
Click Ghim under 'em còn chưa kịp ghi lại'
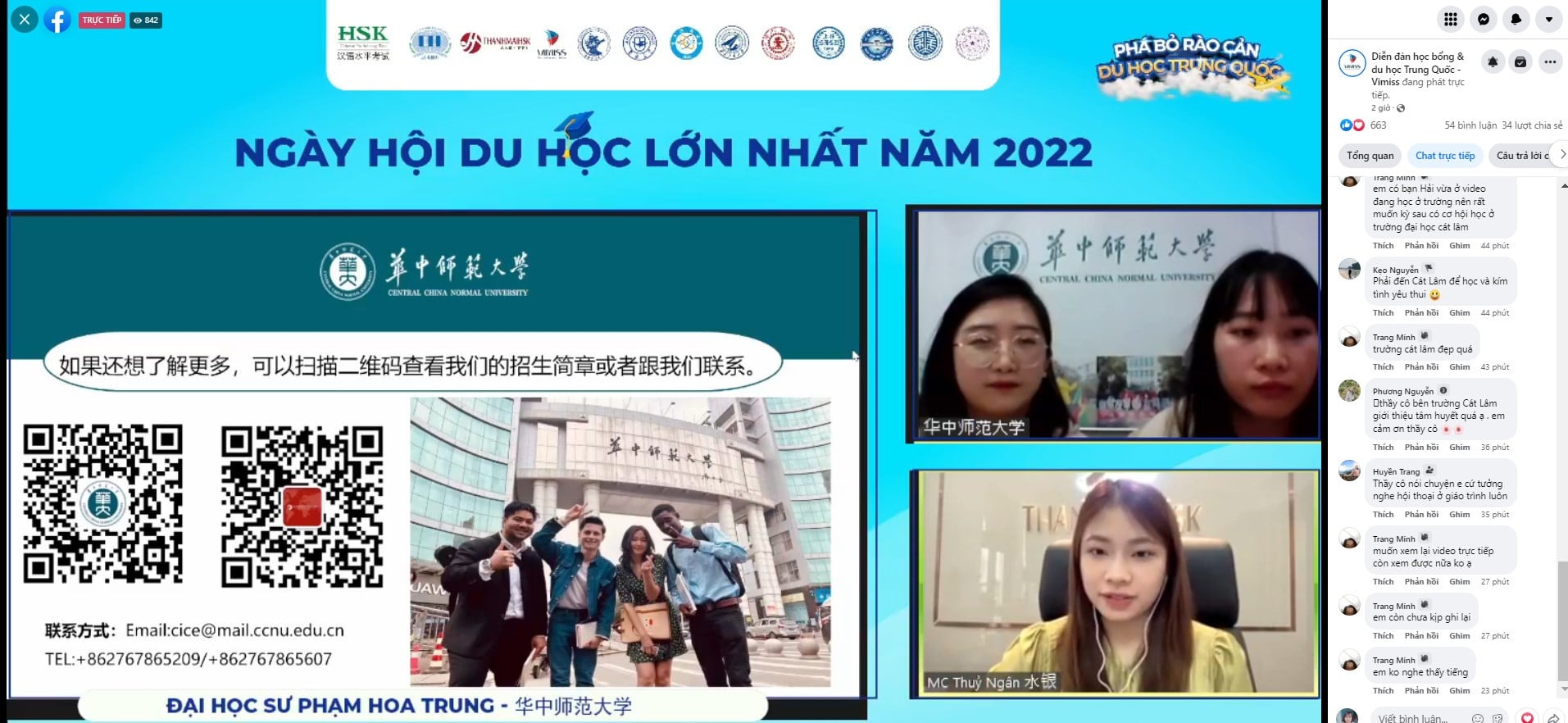click(x=1459, y=636)
